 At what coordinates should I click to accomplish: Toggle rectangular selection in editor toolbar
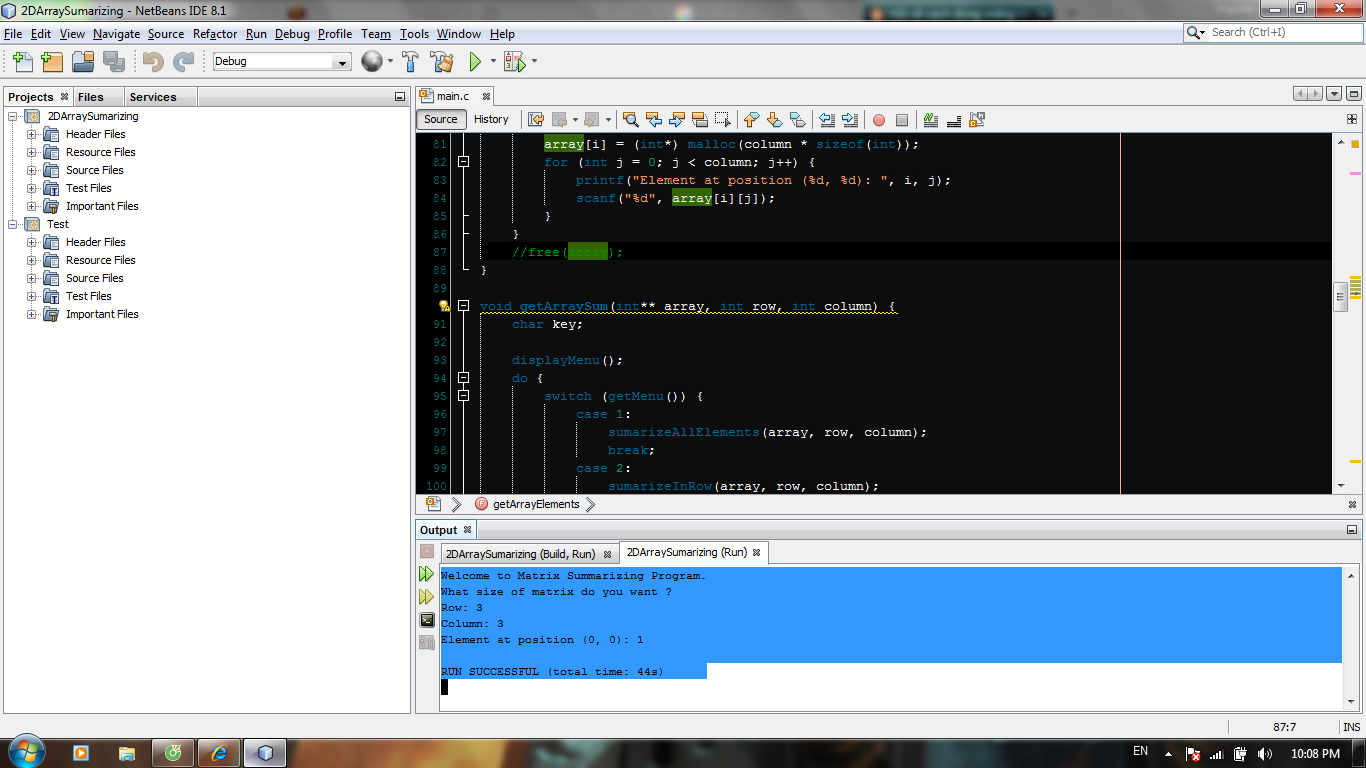pos(723,120)
